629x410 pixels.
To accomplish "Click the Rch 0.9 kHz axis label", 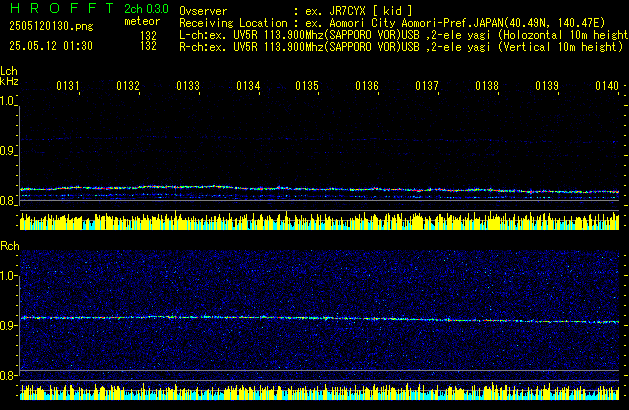I will click(x=7, y=325).
